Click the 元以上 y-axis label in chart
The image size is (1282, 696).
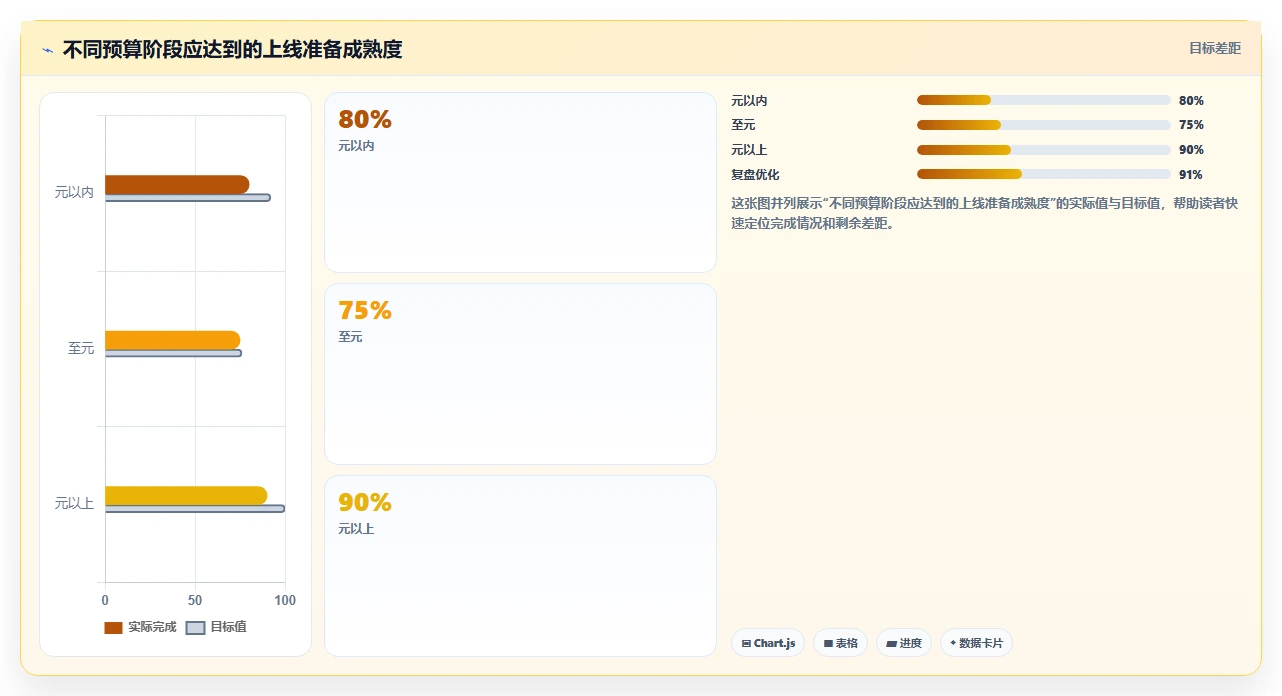pos(74,503)
